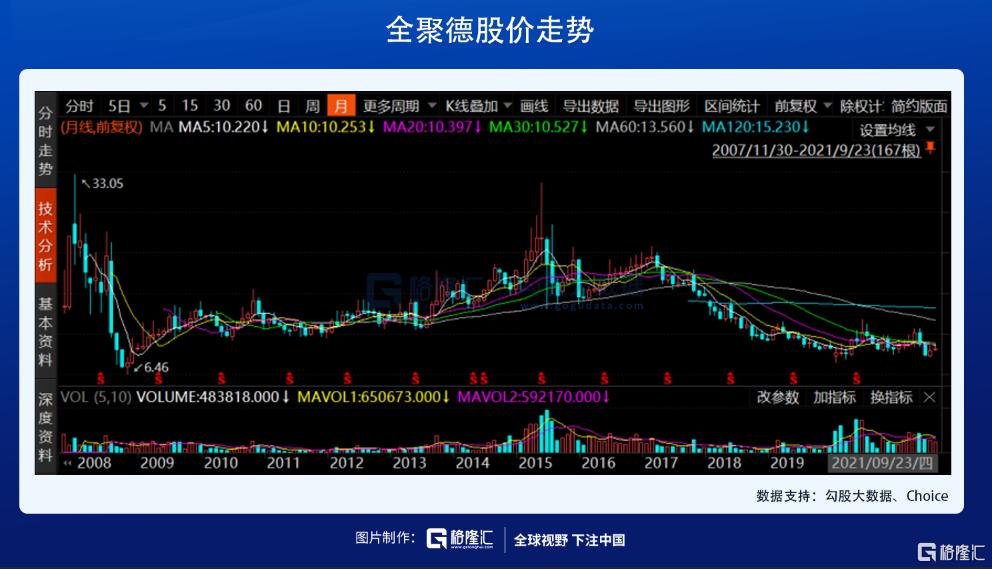Open the 设置均线 moving average settings
This screenshot has width=992, height=569.
click(x=887, y=130)
